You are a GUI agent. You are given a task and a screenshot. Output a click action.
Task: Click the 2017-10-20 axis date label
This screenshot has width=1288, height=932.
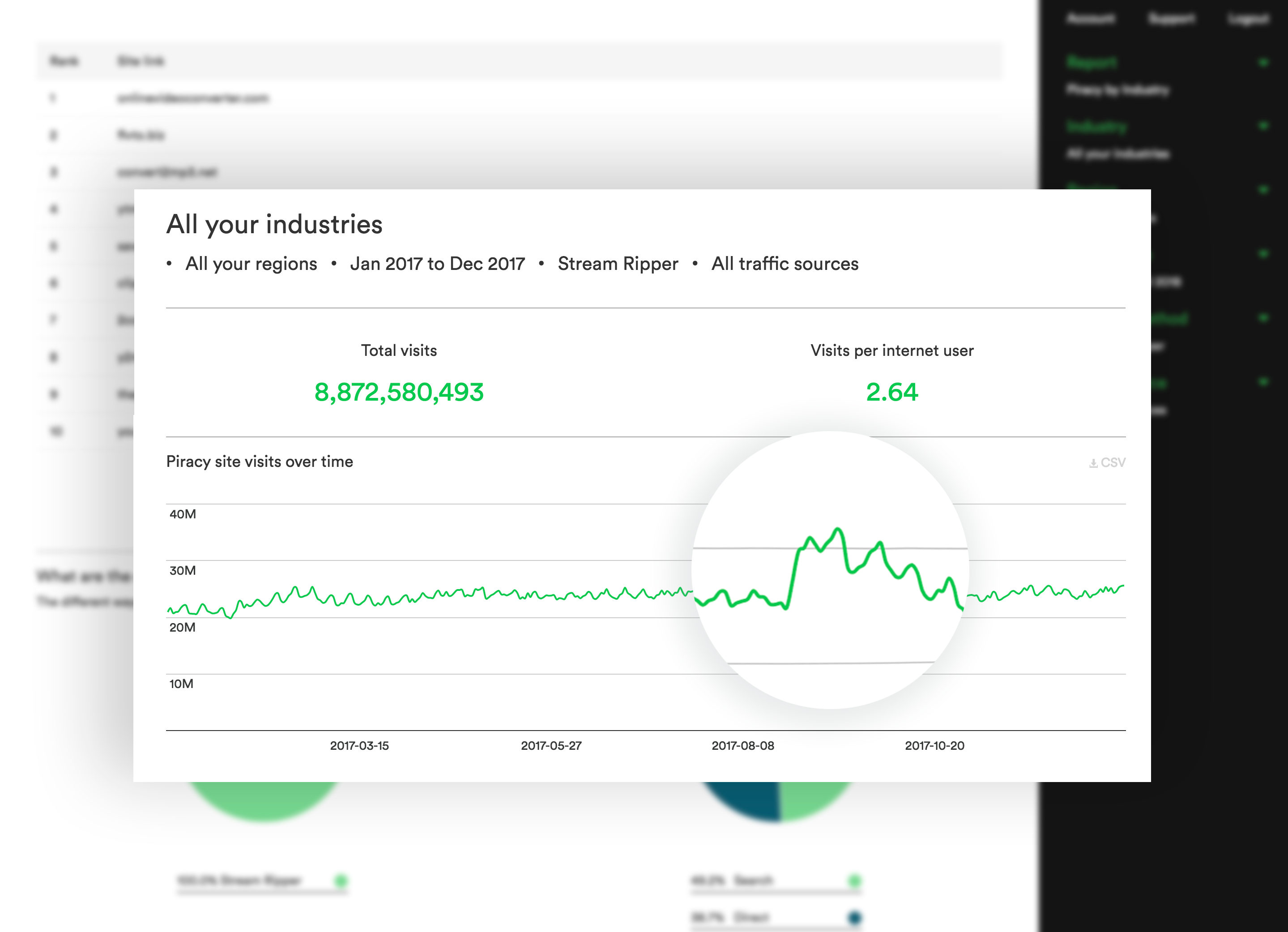point(935,746)
